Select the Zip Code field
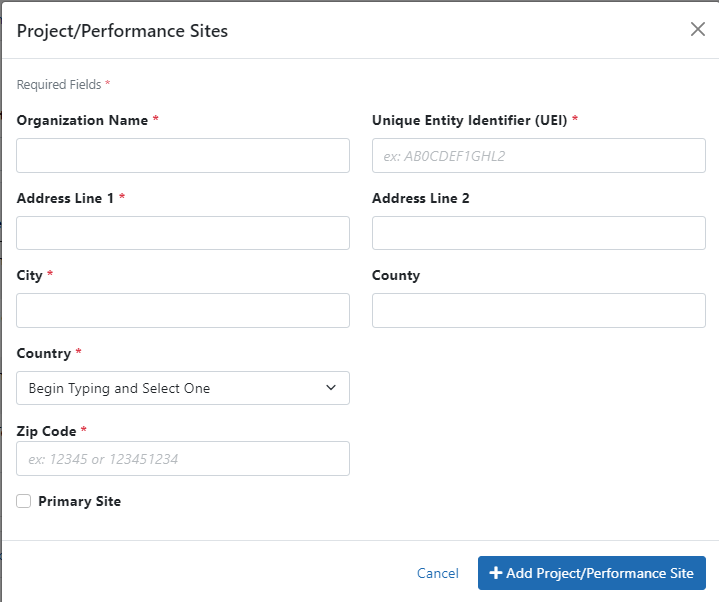 click(x=183, y=458)
